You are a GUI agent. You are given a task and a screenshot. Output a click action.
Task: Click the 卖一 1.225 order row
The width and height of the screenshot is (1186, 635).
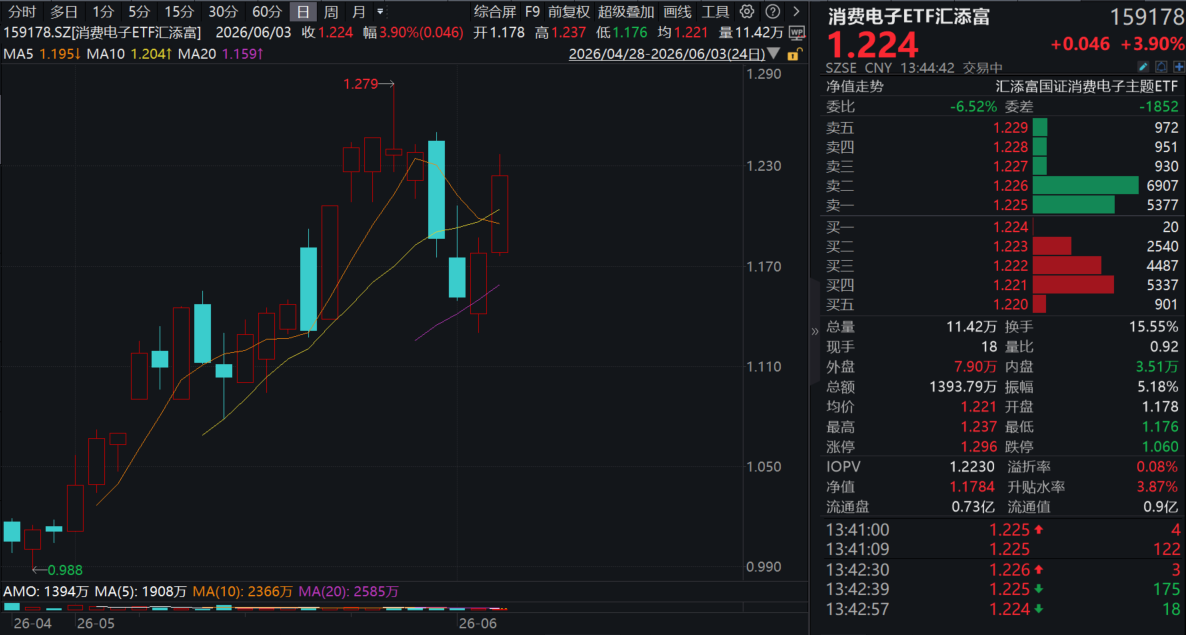pyautogui.click(x=1002, y=206)
